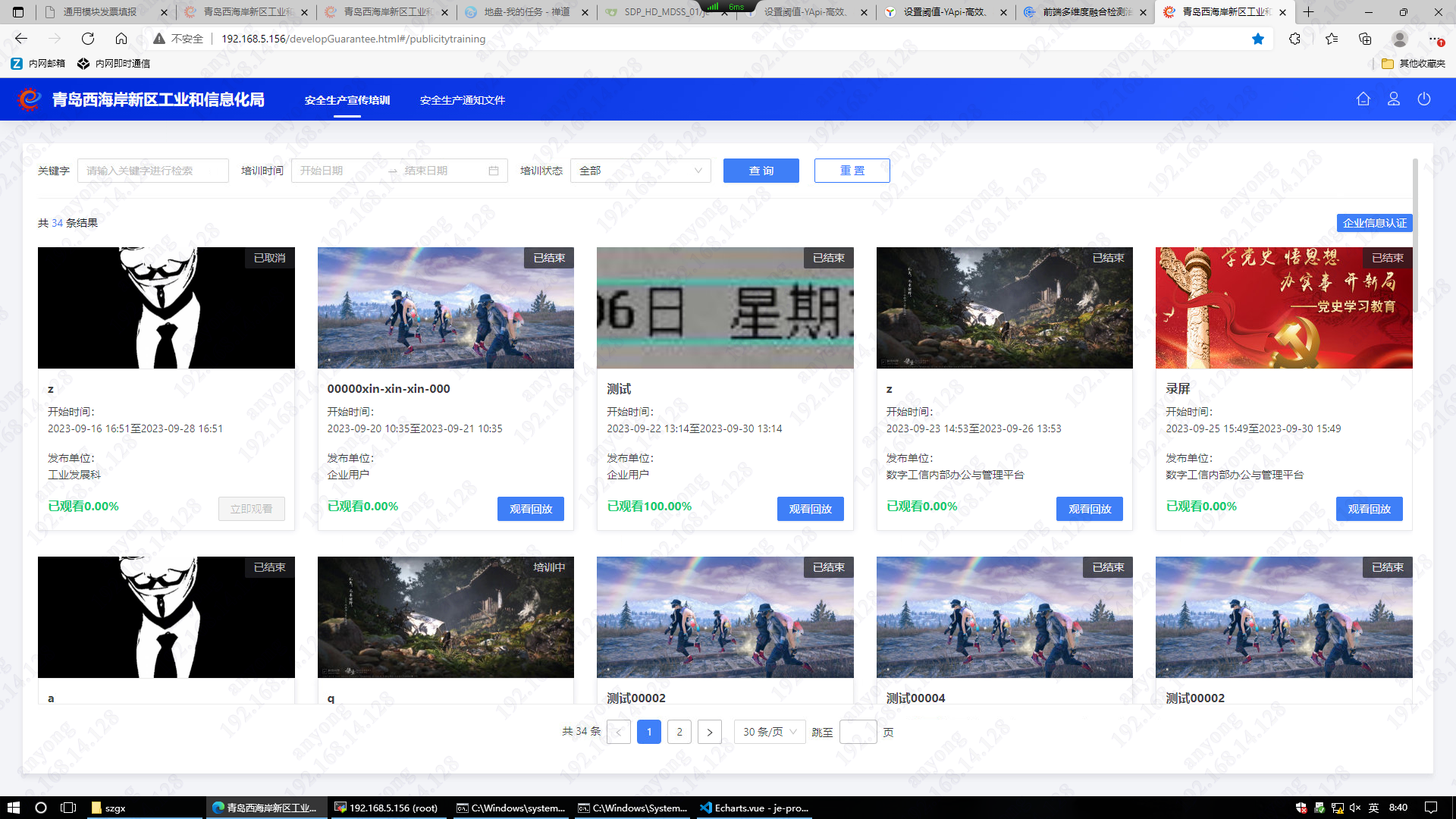Open the notification center icon
Screen dimensions: 1456x819
(x=1431, y=808)
